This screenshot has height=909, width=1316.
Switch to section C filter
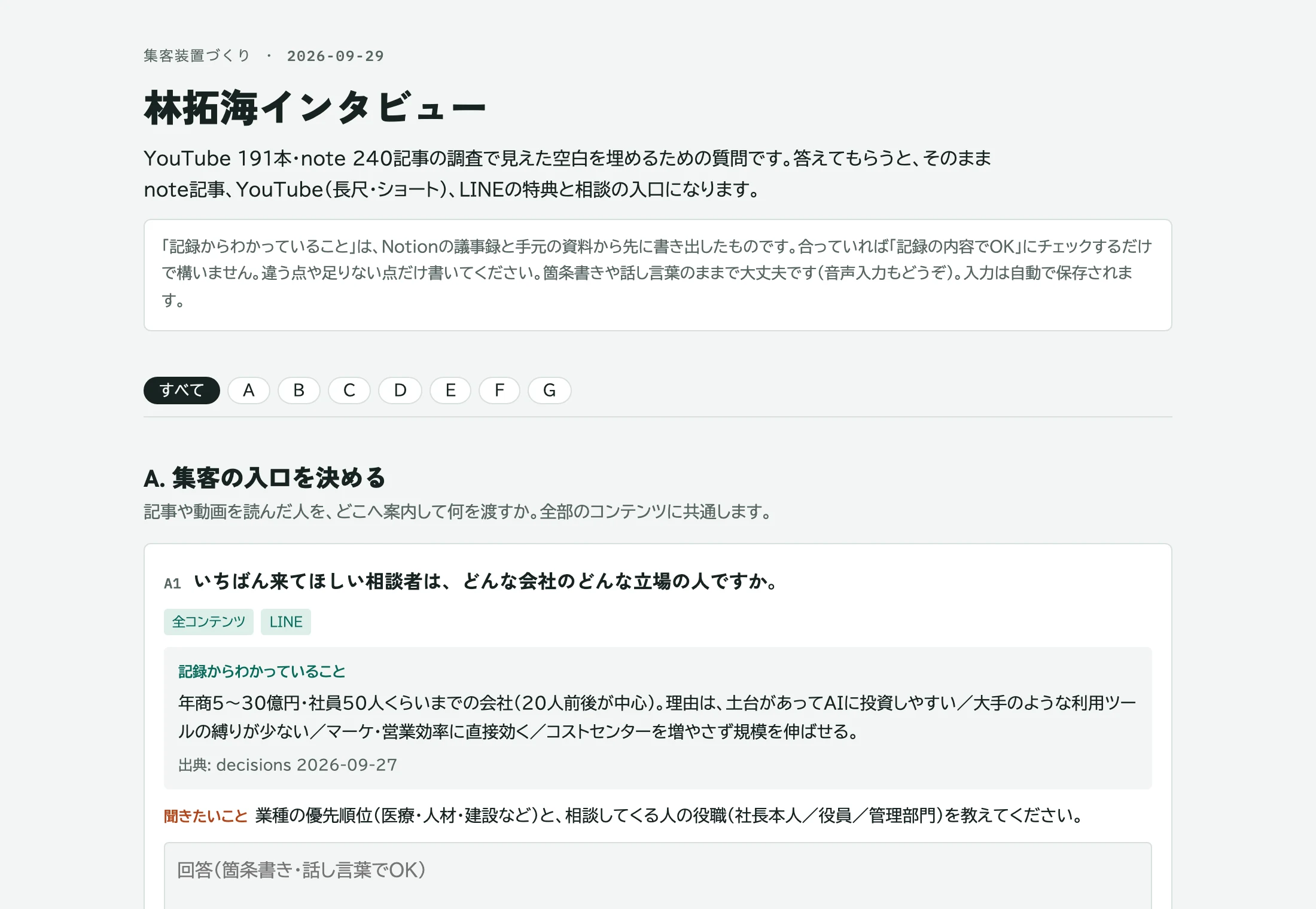tap(349, 391)
